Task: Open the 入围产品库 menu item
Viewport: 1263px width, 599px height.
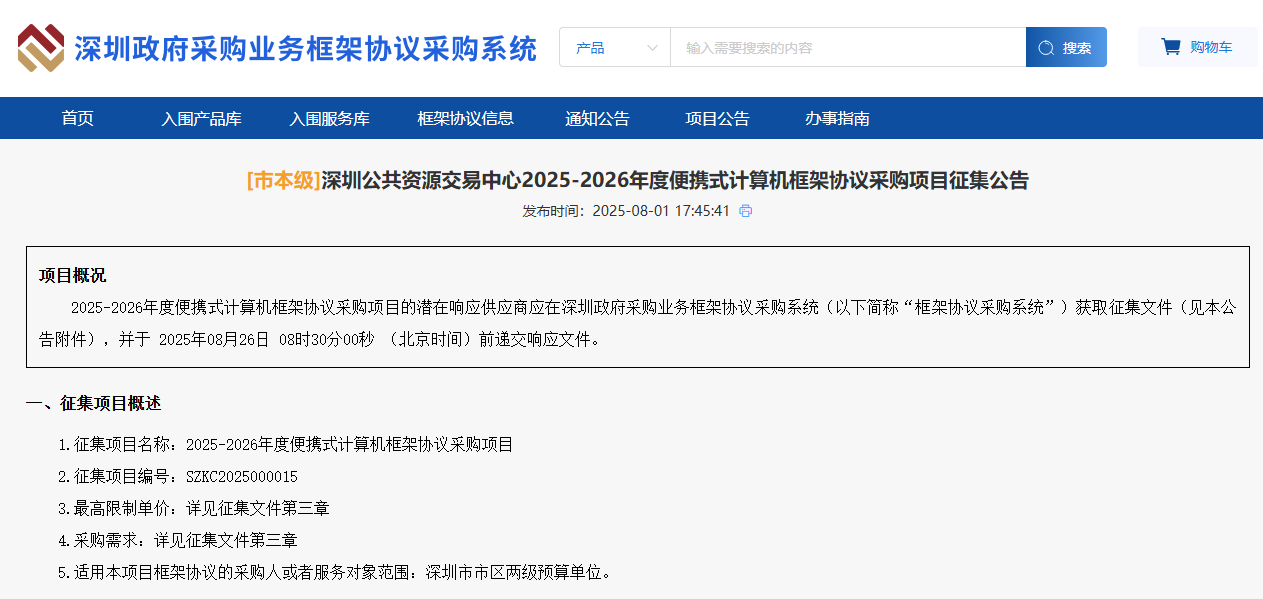Action: (202, 117)
